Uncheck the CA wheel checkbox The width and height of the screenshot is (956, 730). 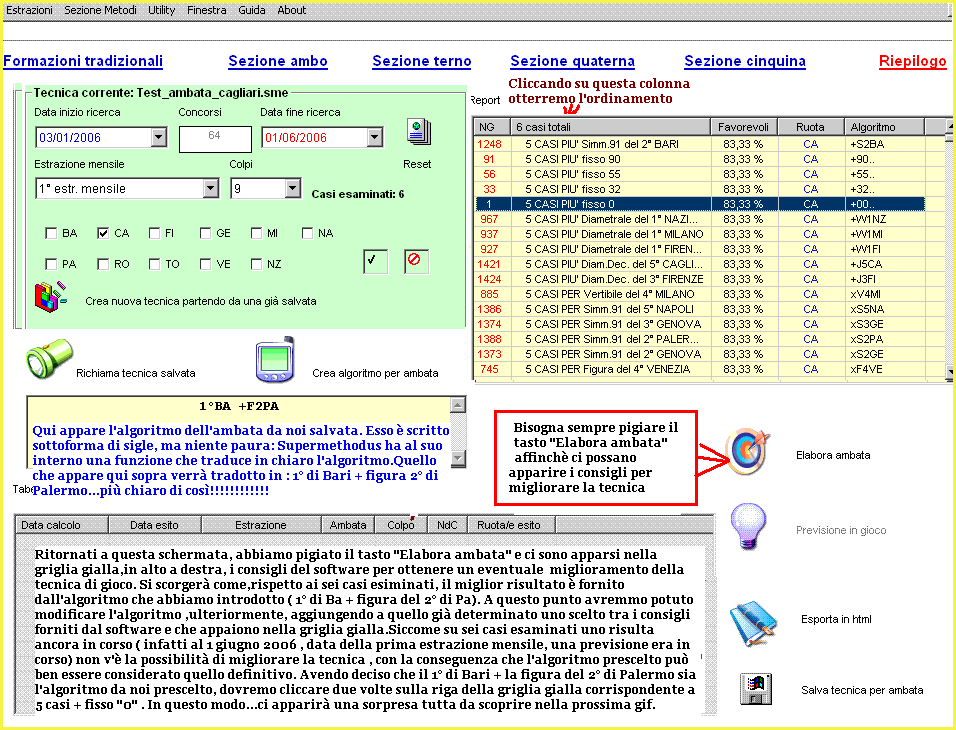(x=103, y=233)
